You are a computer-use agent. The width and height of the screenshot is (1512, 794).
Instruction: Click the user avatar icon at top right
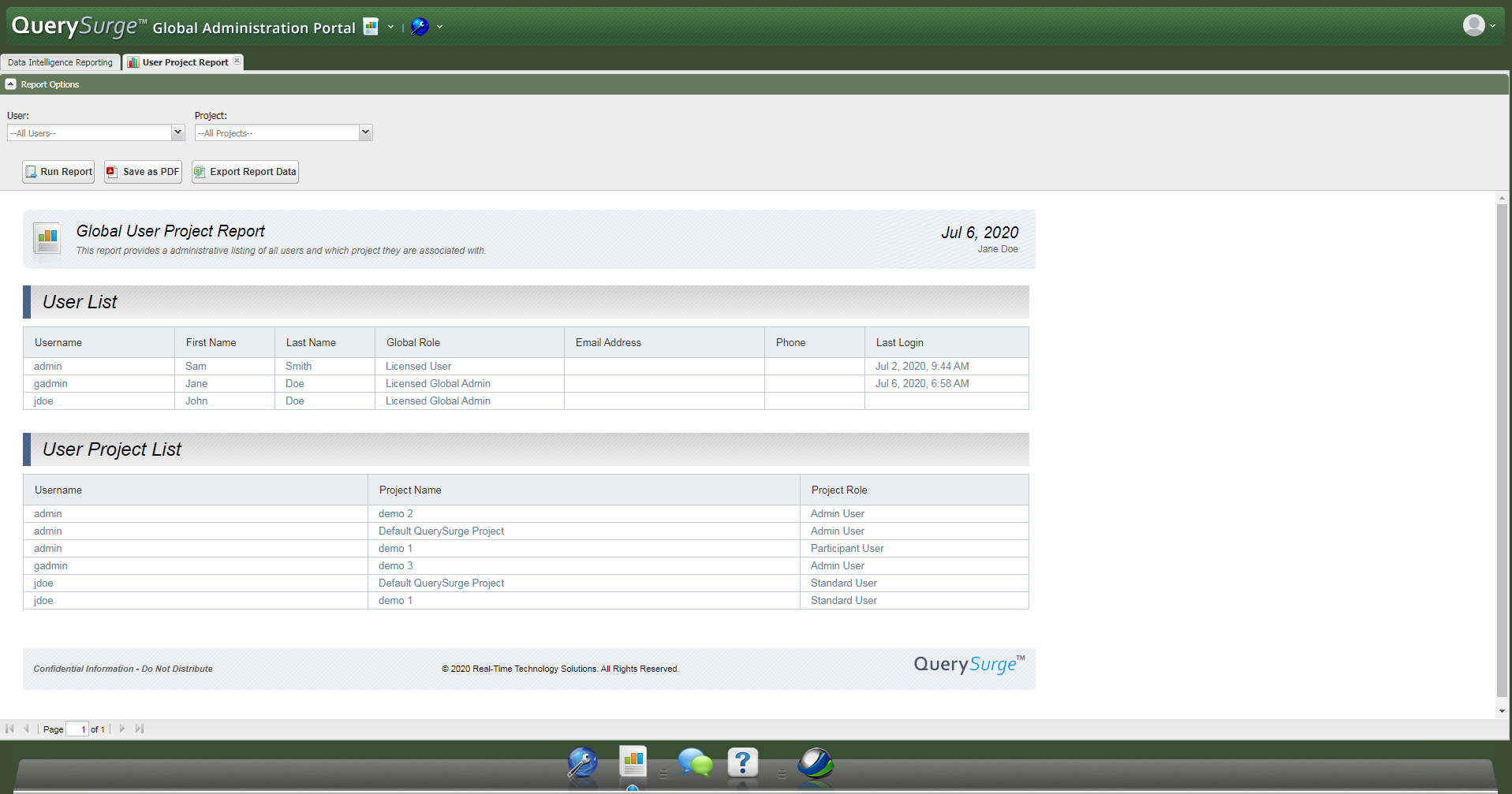[x=1473, y=25]
